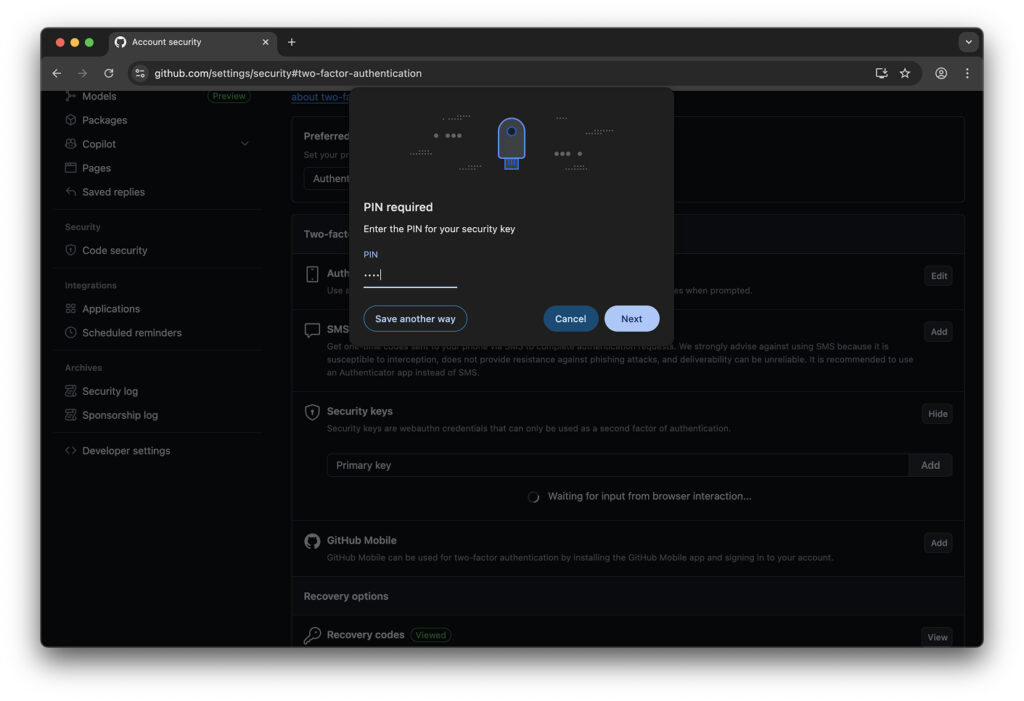Viewport: 1024px width, 701px height.
Task: Close the Account security tab
Action: tap(265, 42)
